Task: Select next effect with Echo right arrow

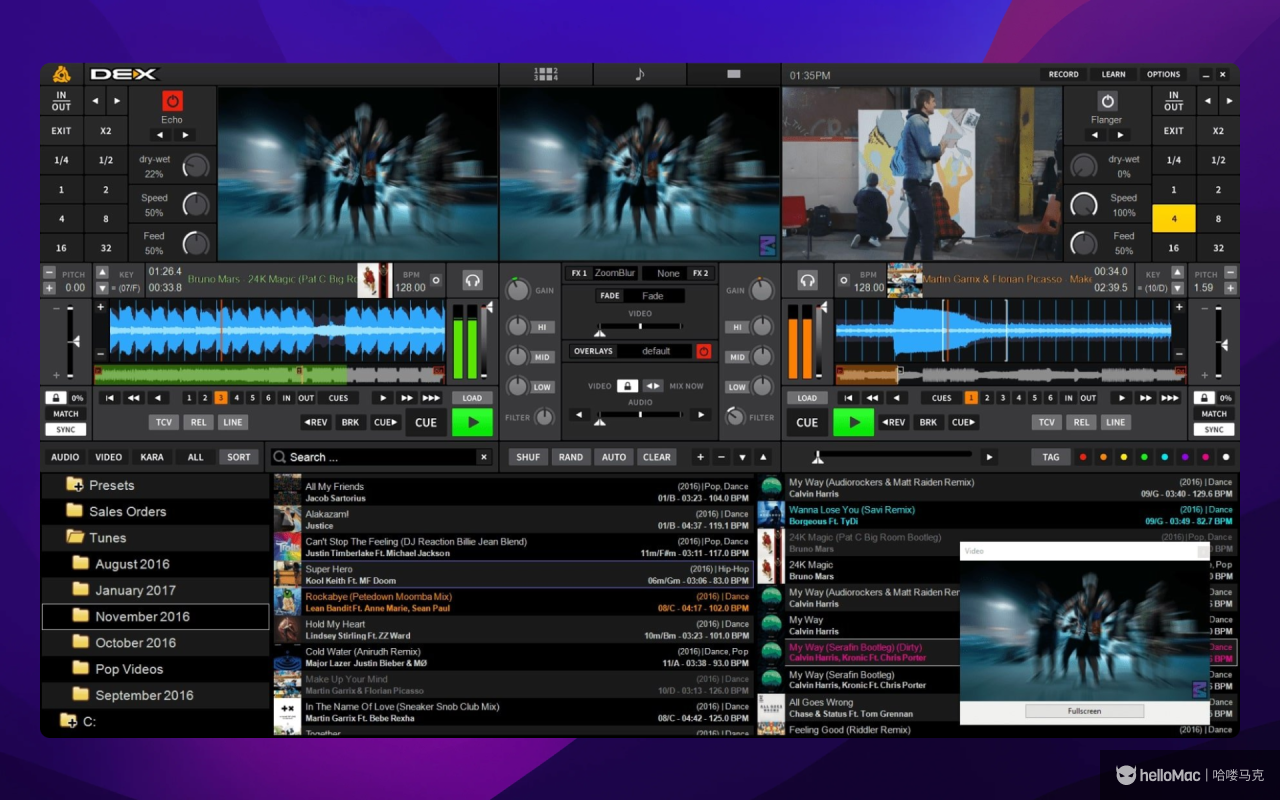Action: [x=185, y=135]
